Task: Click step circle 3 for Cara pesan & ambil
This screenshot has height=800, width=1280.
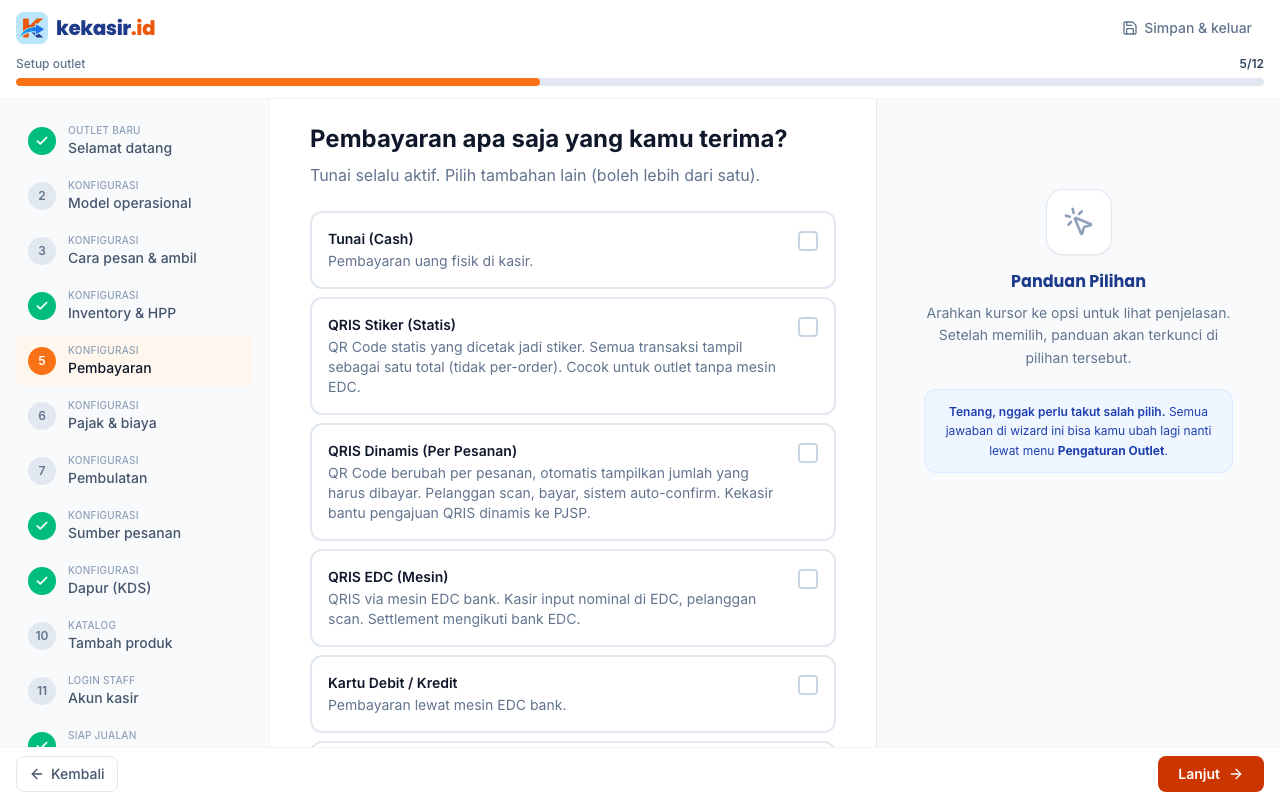Action: coord(42,251)
